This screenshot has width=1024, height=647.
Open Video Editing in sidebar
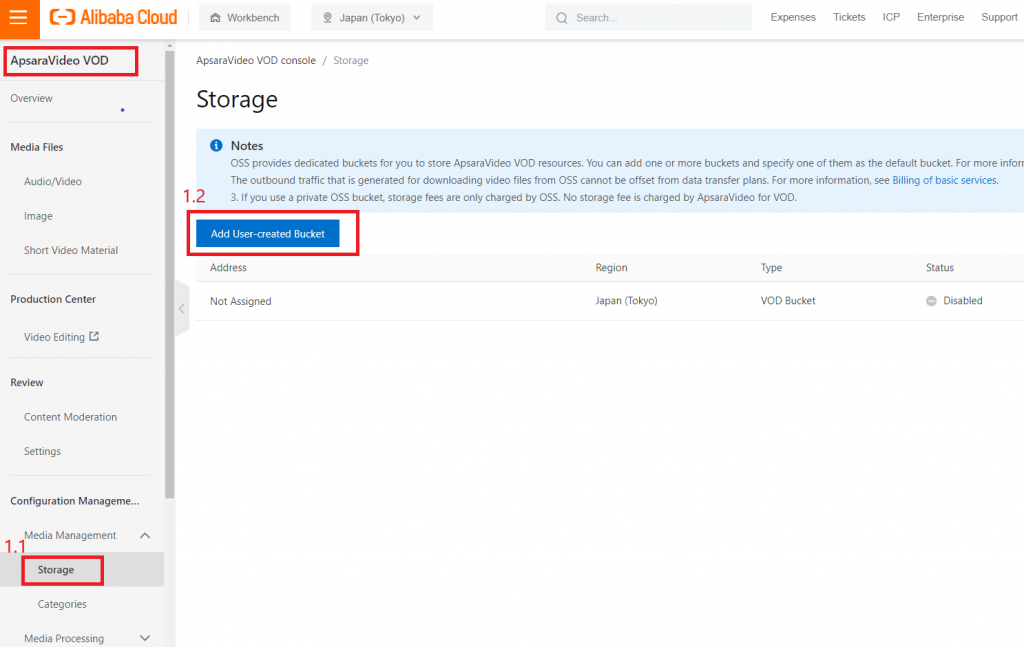click(54, 337)
